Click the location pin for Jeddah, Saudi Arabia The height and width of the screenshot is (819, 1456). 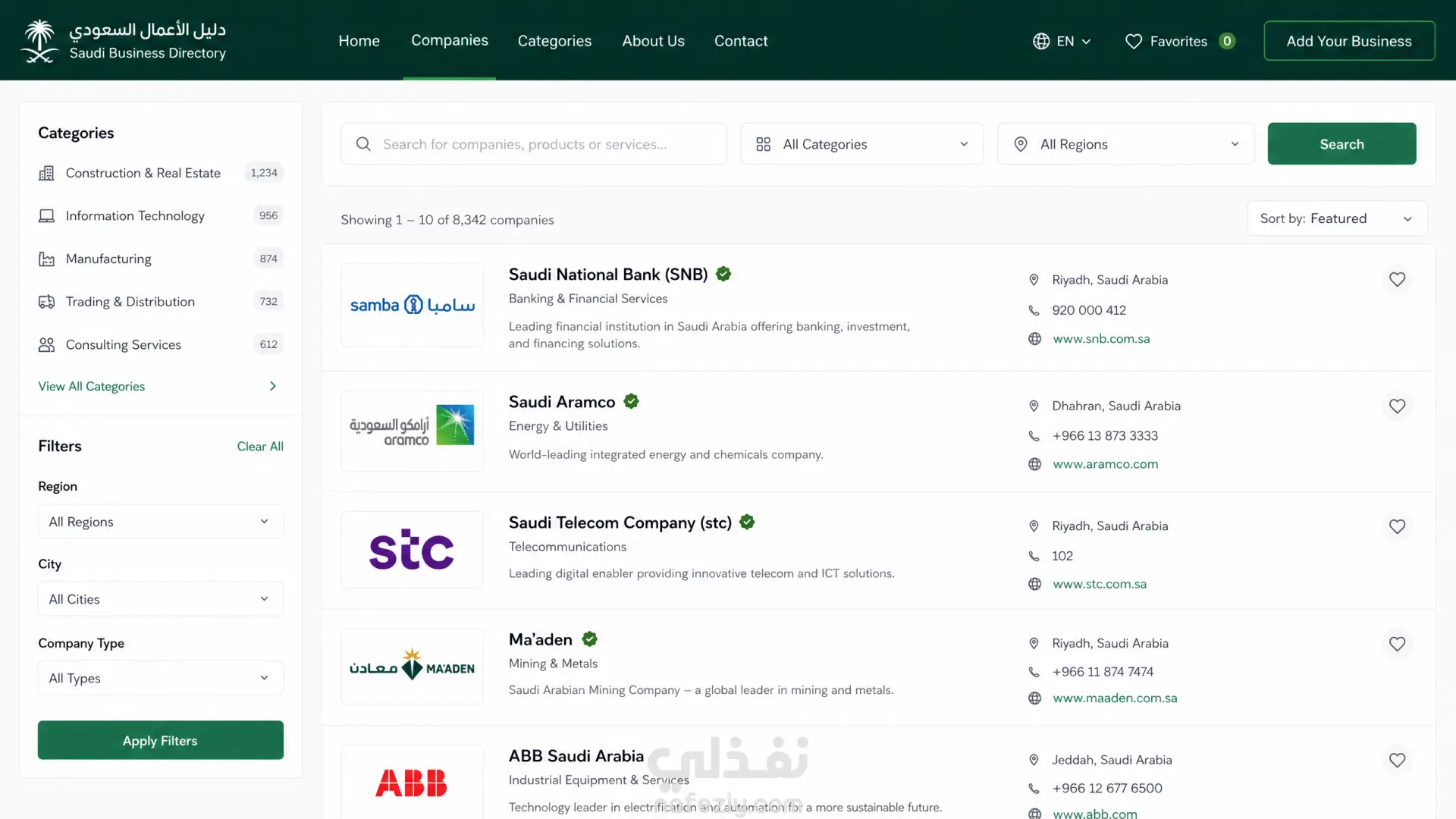tap(1034, 760)
